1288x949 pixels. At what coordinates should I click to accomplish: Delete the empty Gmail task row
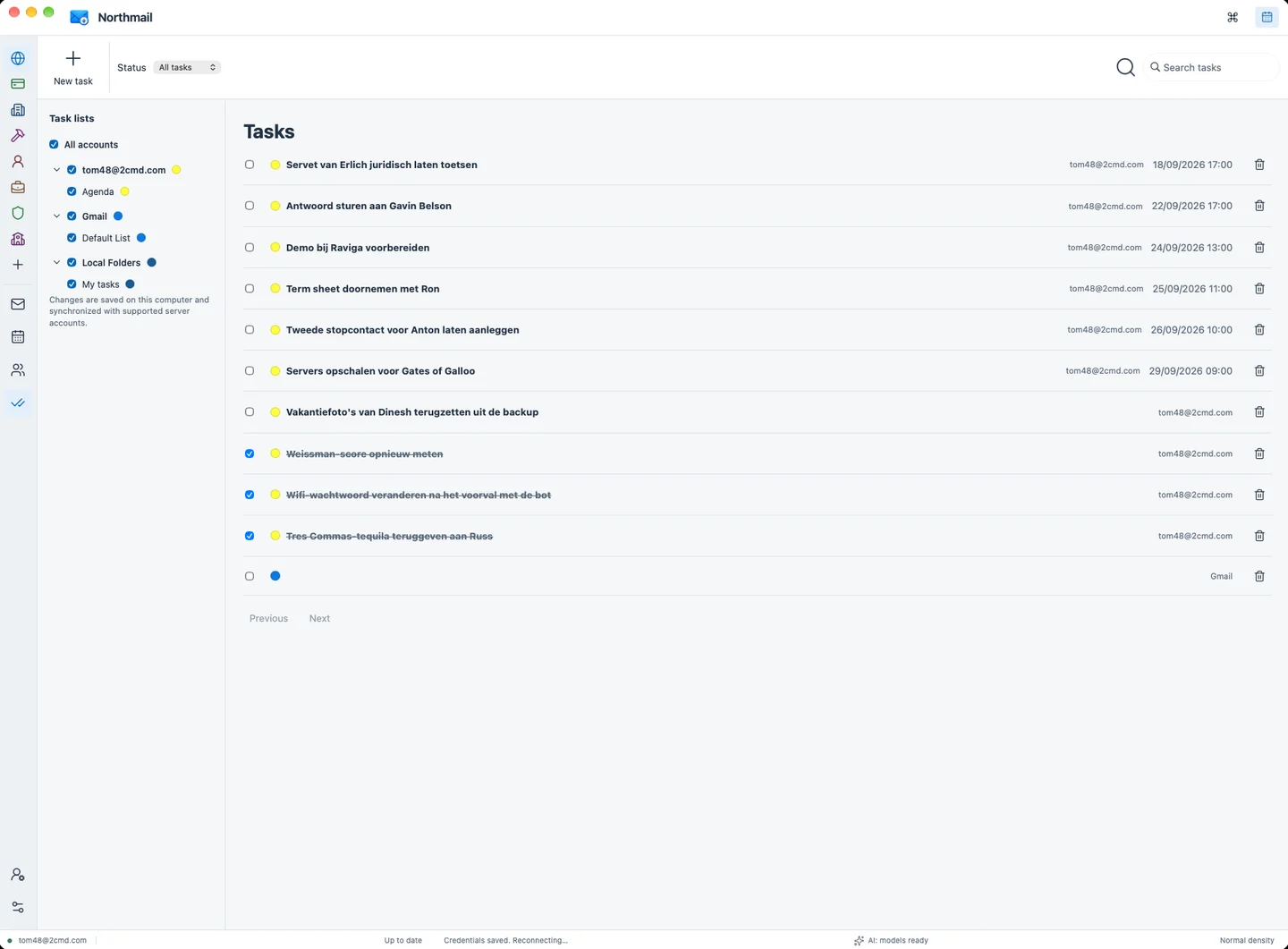tap(1259, 576)
